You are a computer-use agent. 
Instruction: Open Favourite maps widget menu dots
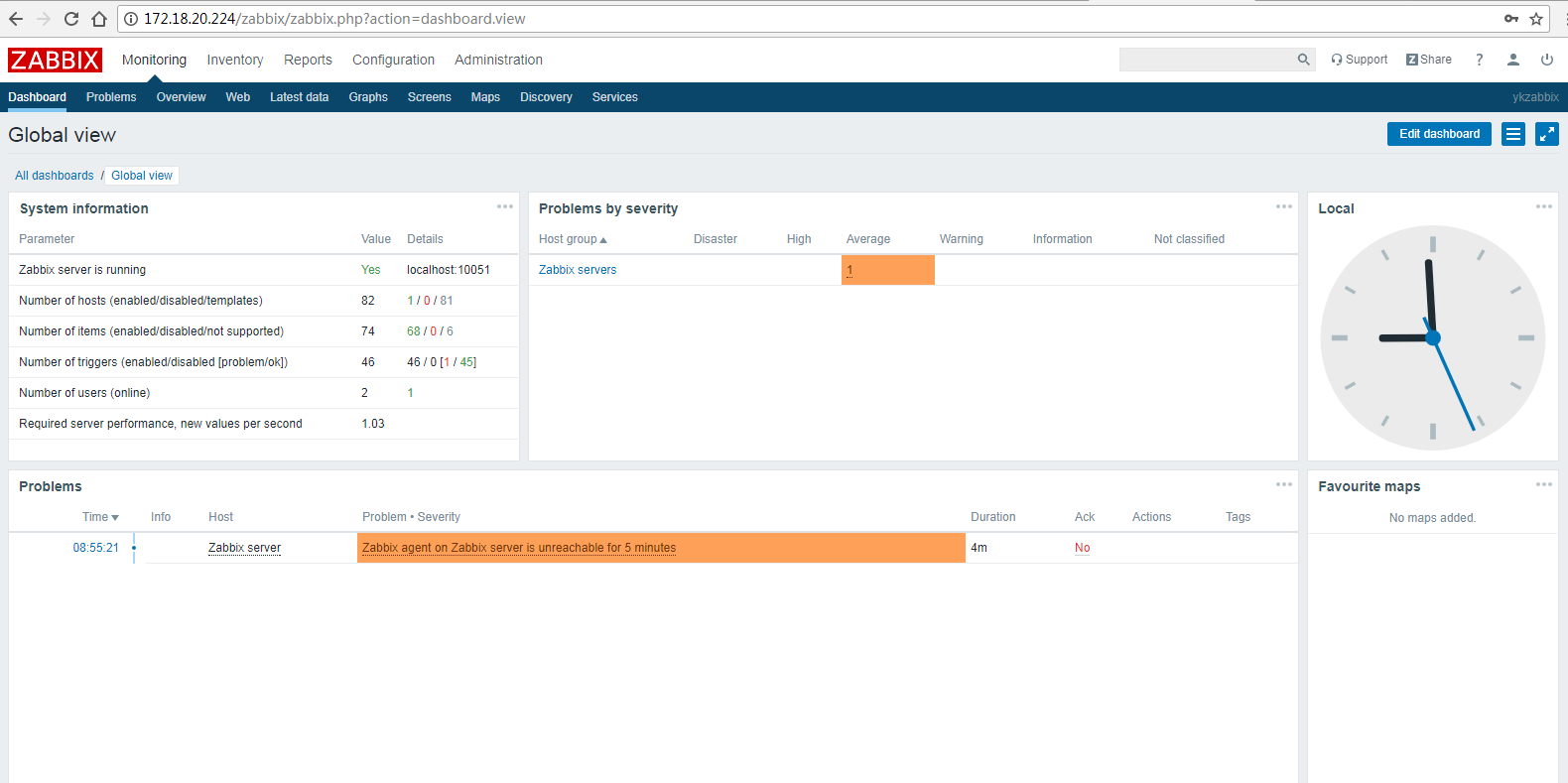tap(1544, 484)
